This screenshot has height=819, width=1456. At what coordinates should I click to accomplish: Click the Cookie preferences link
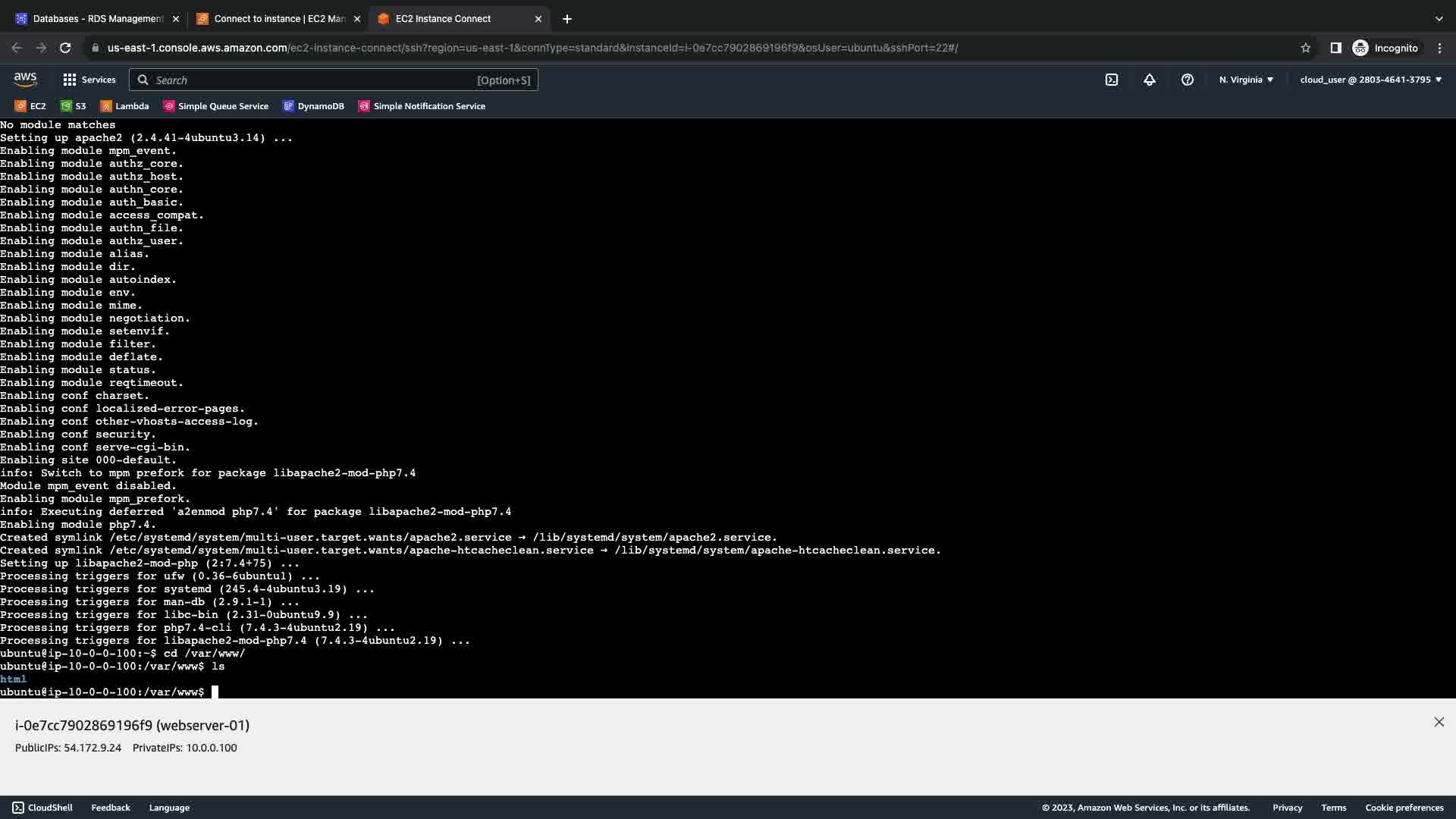[1404, 808]
